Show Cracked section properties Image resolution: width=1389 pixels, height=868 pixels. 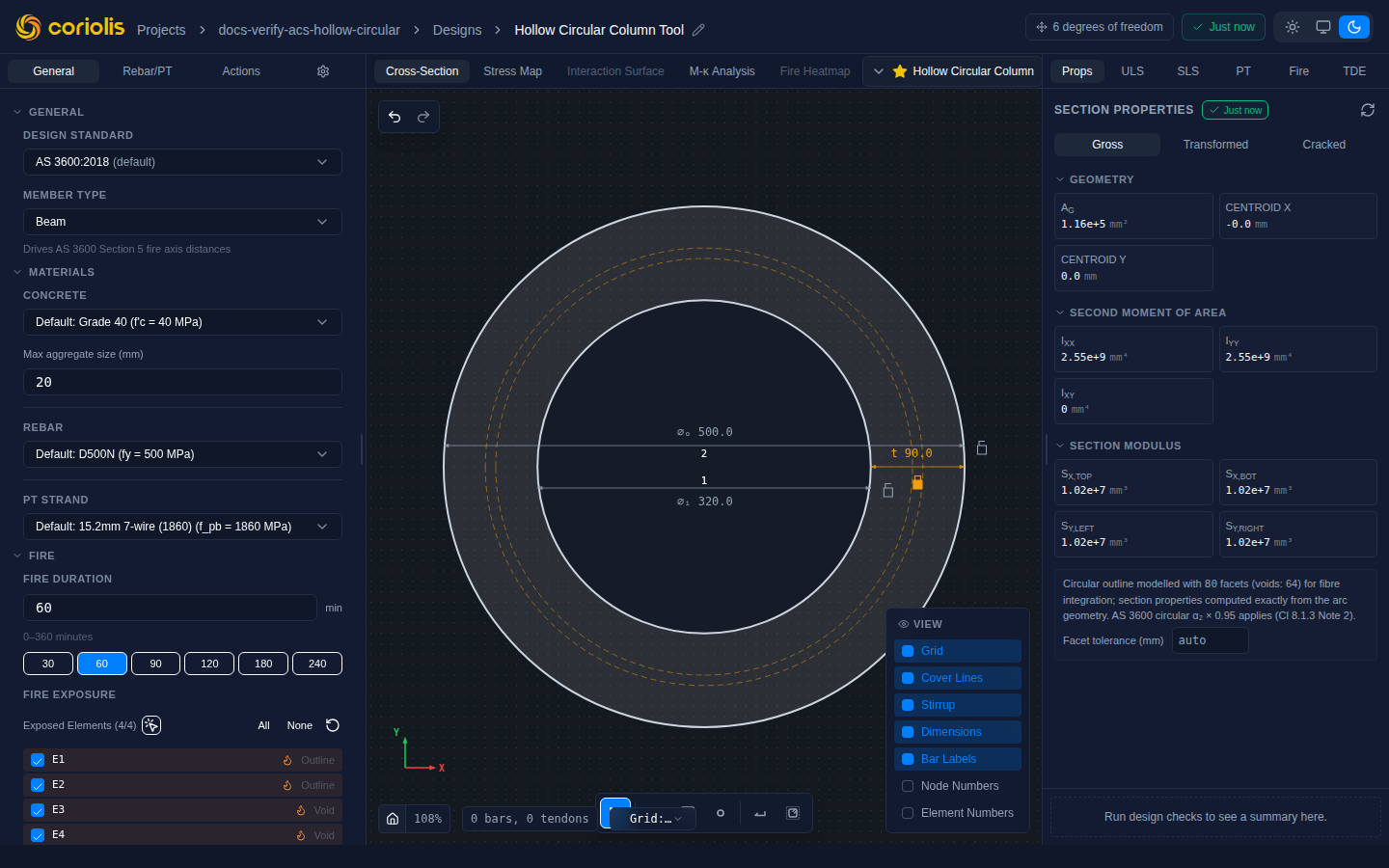pyautogui.click(x=1323, y=145)
